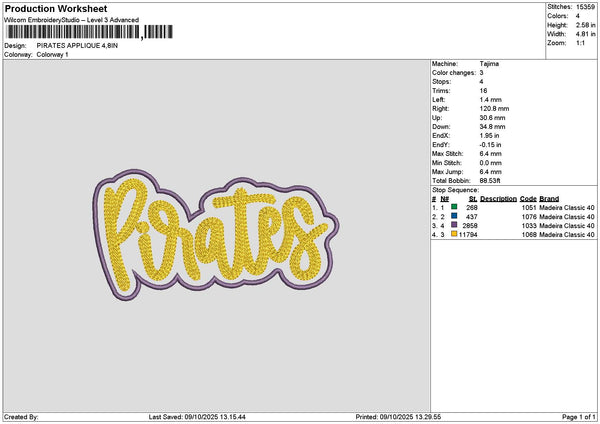600x424 pixels.
Task: Click the Min Stitch value '0.0 mm'
Action: [x=491, y=163]
